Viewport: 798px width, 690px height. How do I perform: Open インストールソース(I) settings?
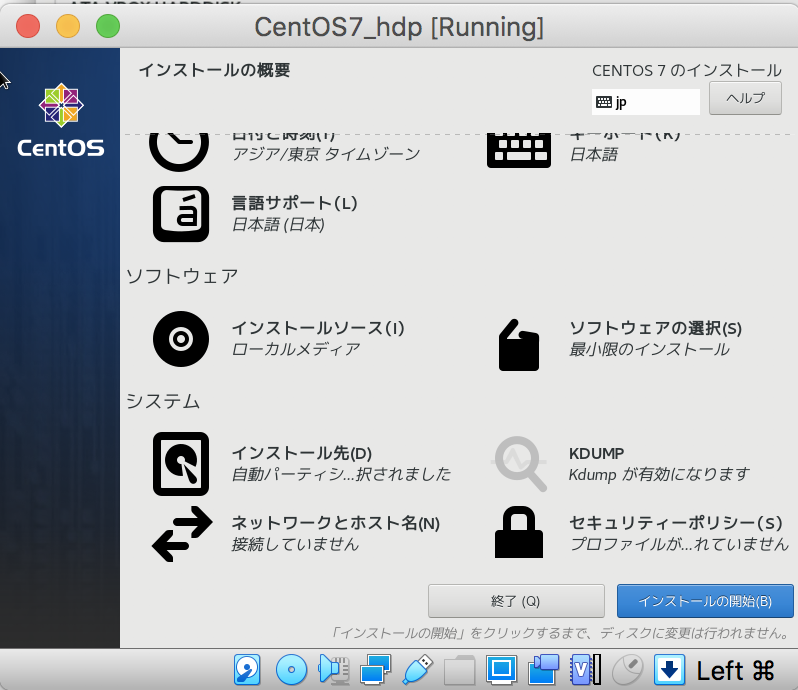pos(318,328)
